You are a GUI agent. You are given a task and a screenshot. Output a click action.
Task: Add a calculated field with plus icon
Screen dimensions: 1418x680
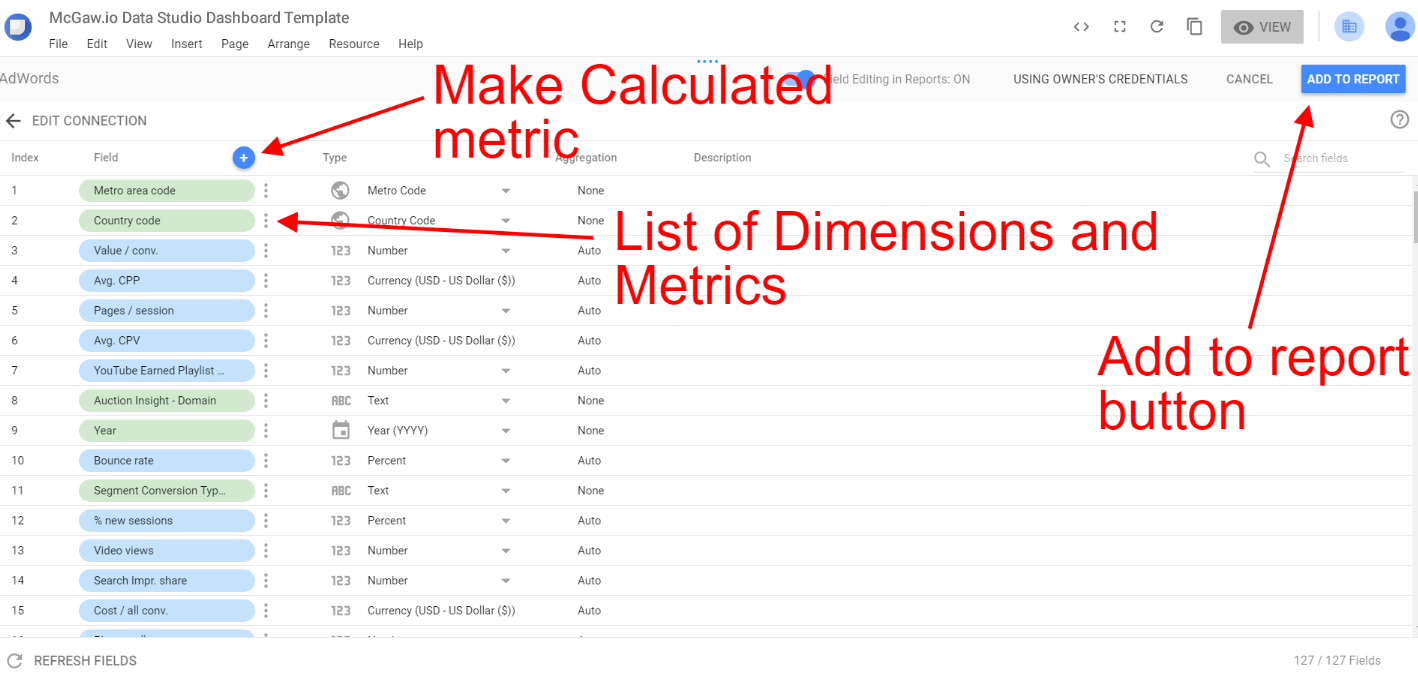click(243, 158)
